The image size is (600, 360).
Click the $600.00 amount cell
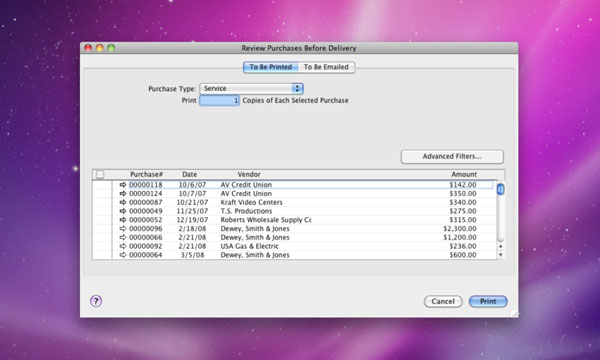click(463, 255)
